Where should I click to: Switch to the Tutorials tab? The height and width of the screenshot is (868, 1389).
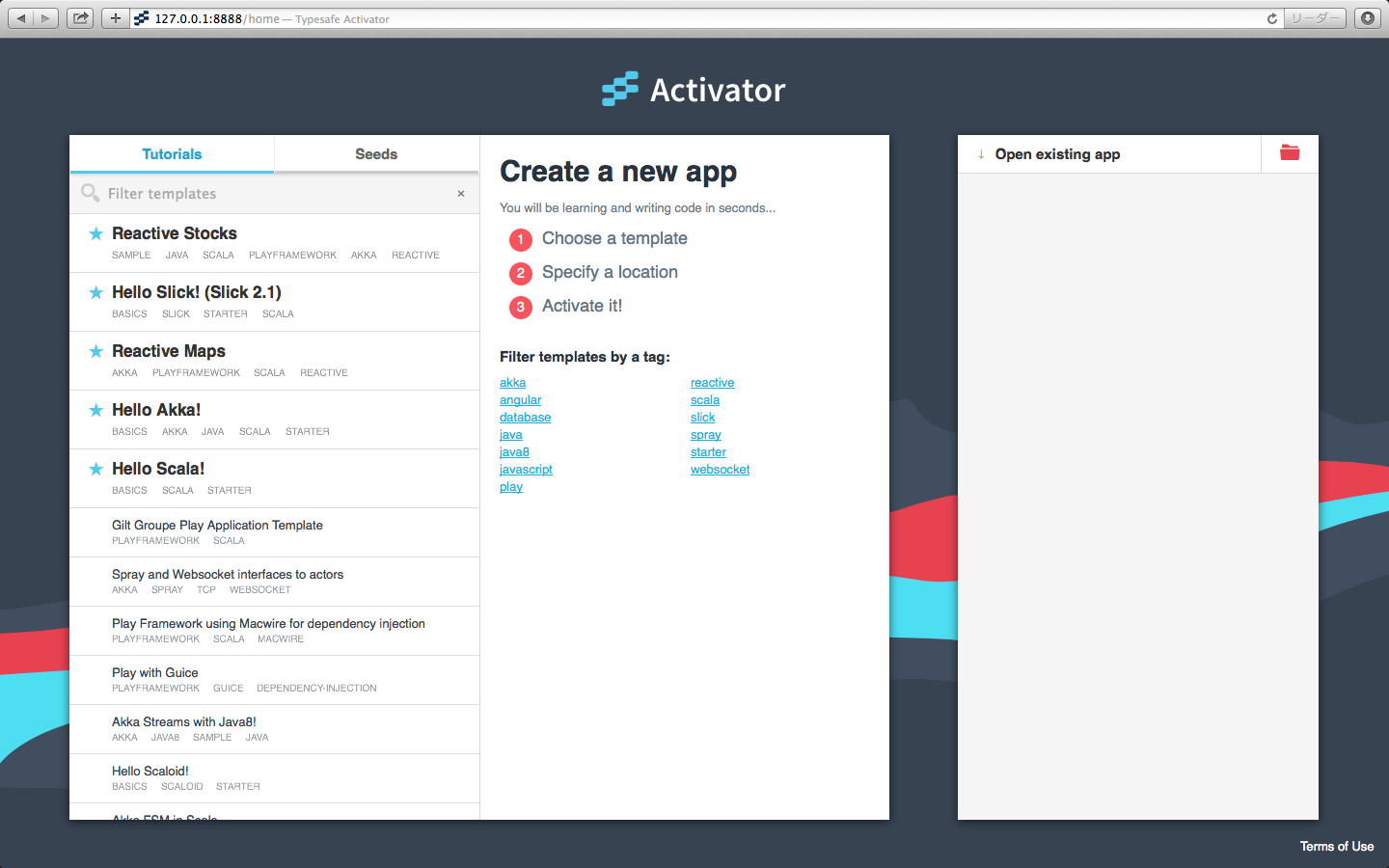(172, 154)
